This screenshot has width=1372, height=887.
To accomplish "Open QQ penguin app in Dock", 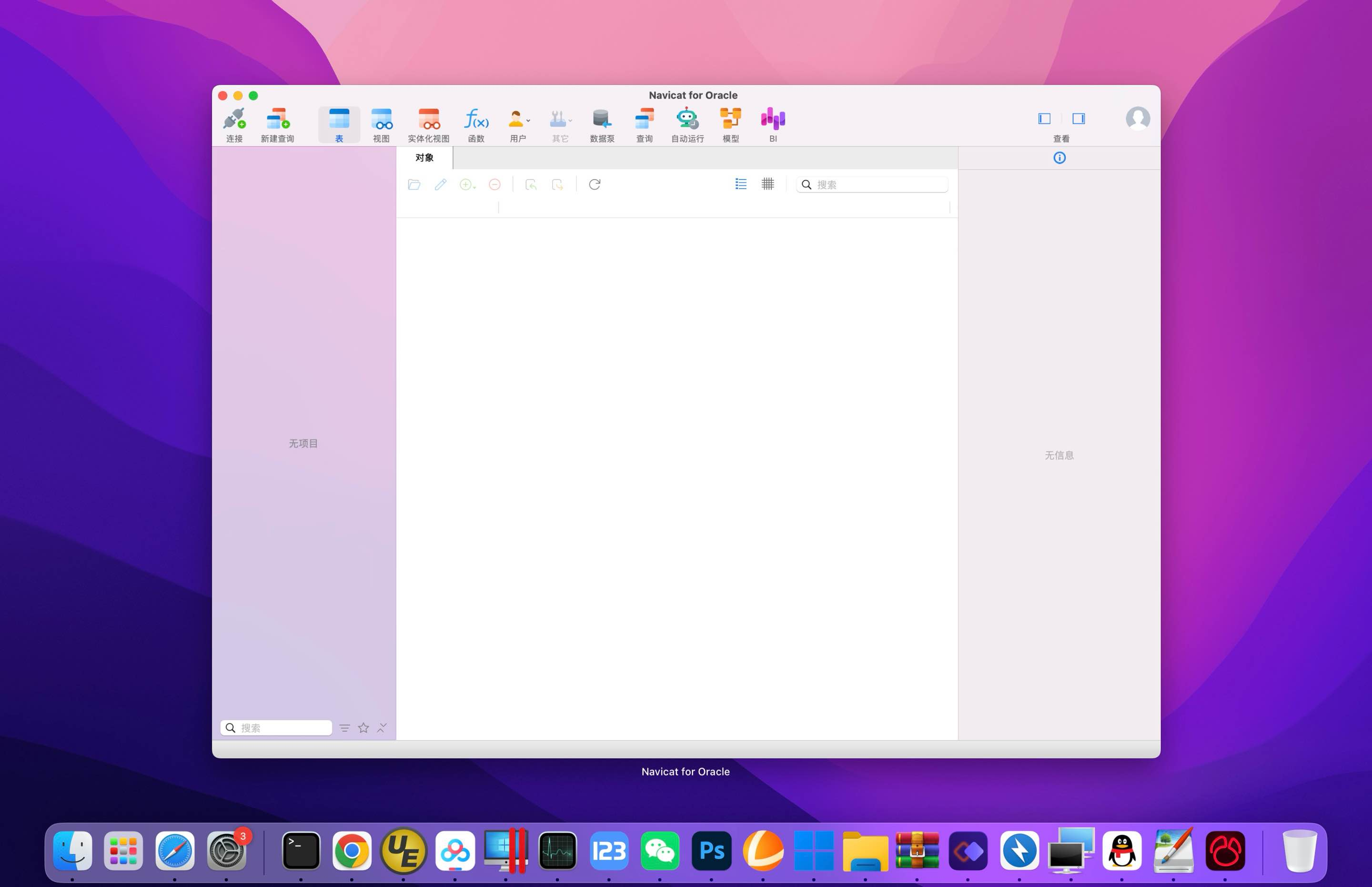I will tap(1122, 850).
